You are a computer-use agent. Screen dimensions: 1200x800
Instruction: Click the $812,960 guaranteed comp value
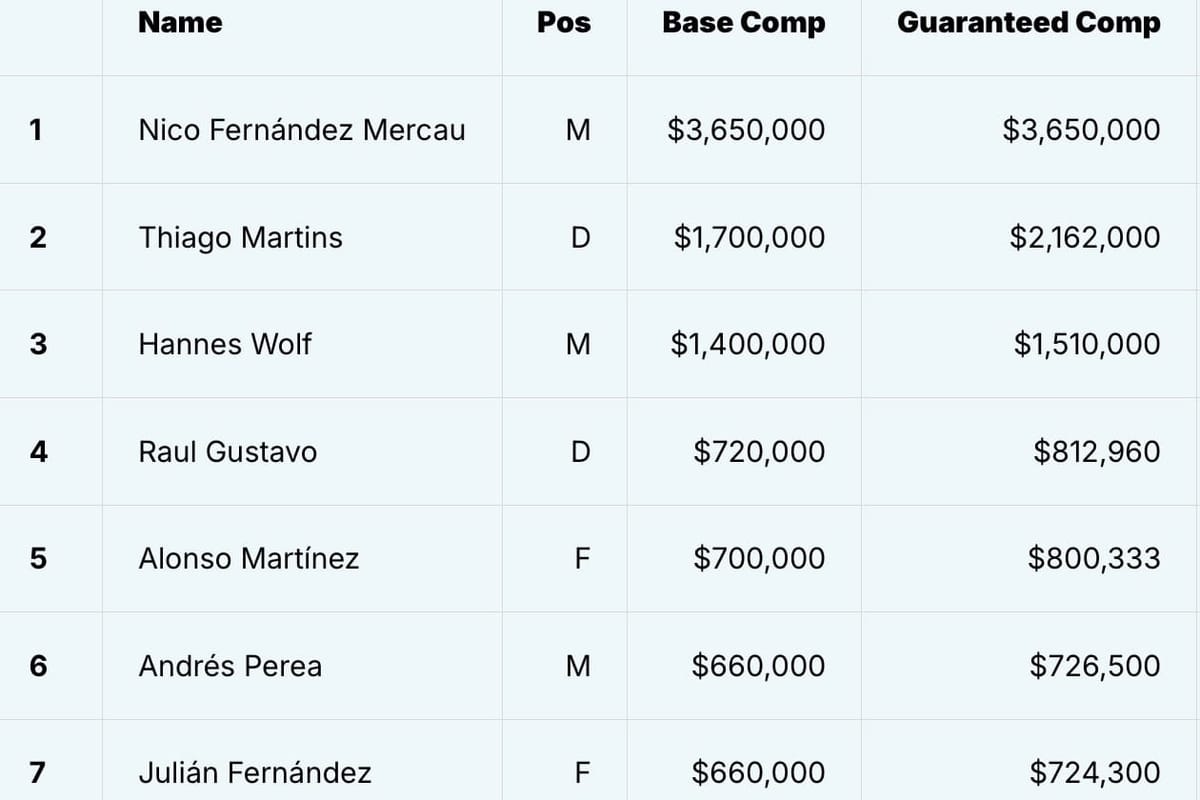coord(1096,452)
